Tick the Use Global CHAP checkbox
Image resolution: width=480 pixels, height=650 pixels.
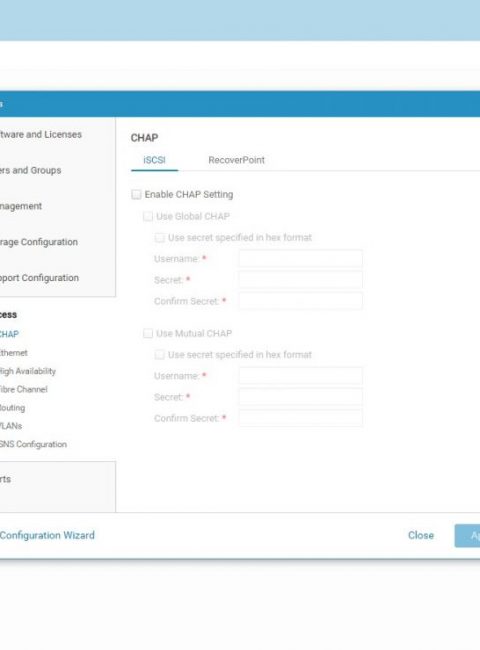148,216
